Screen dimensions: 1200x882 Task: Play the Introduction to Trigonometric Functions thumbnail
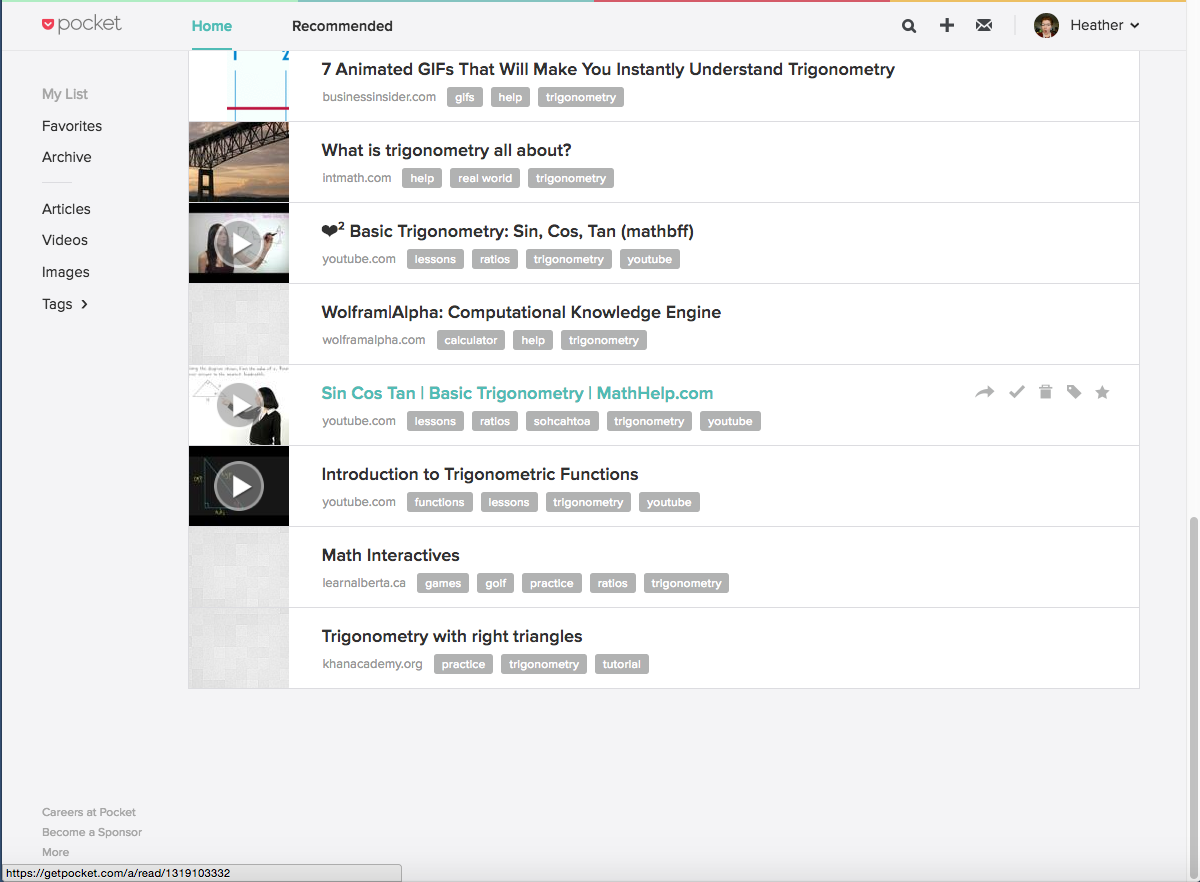pyautogui.click(x=239, y=486)
